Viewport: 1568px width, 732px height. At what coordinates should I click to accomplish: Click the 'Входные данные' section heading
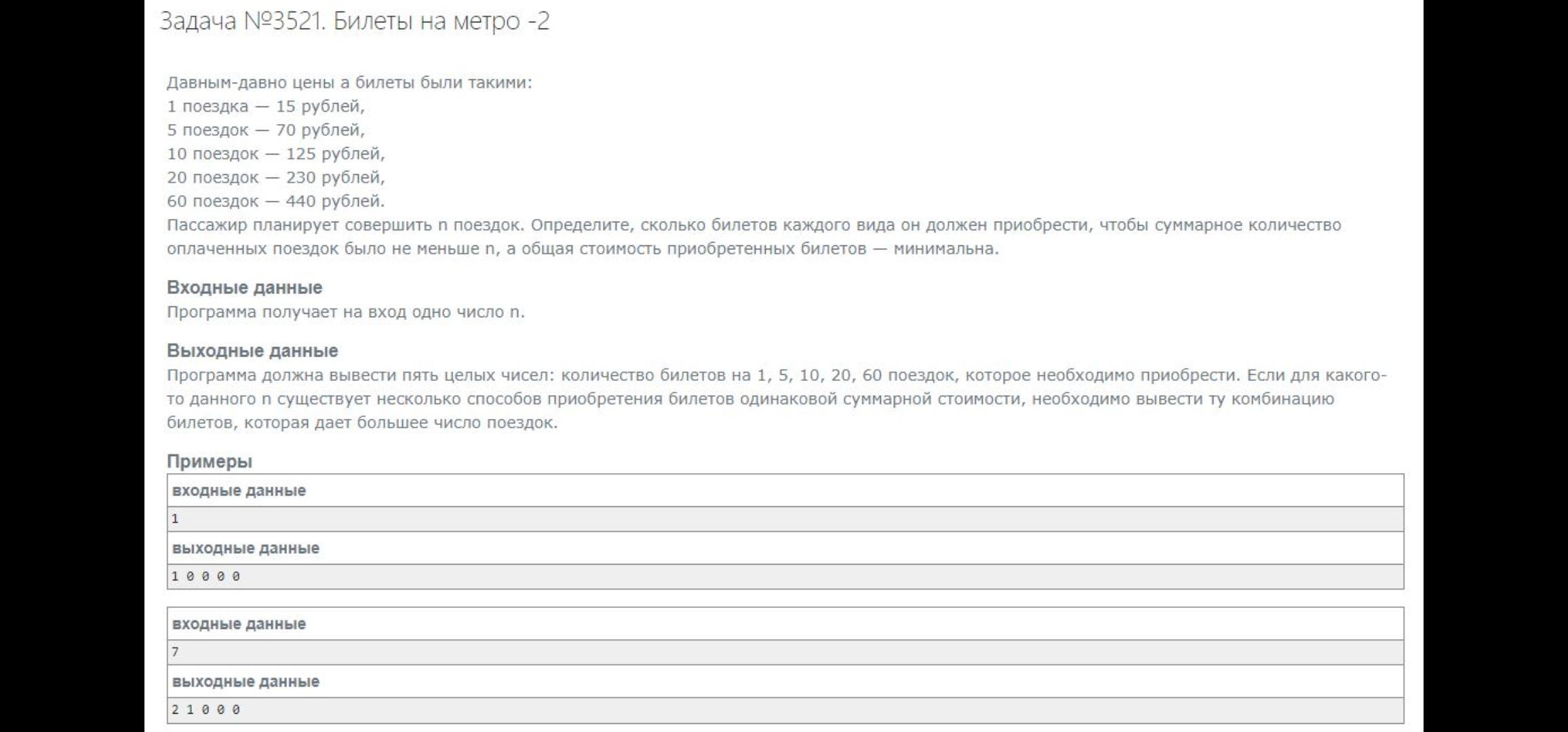(244, 287)
